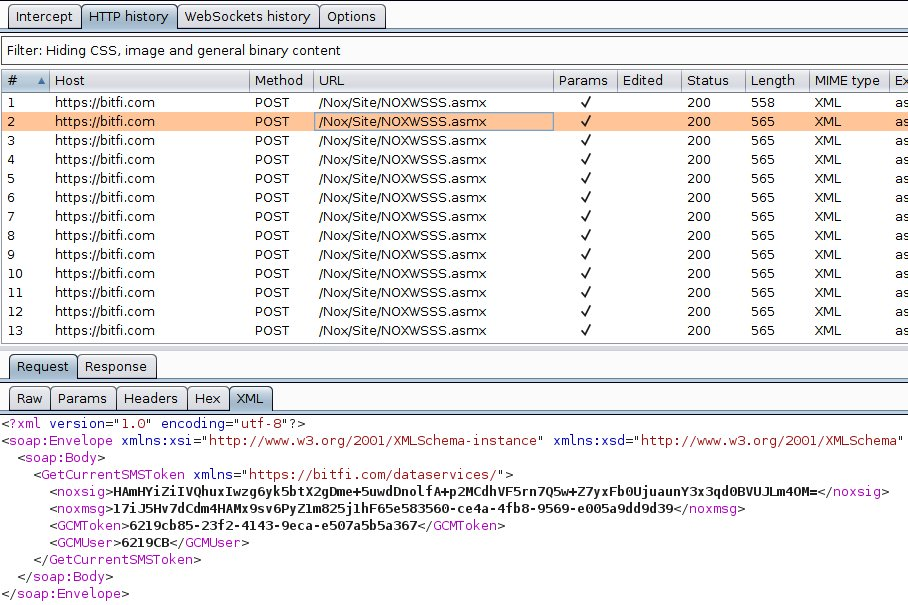Image resolution: width=908 pixels, height=605 pixels.
Task: Go to the Options tab
Action: (352, 17)
